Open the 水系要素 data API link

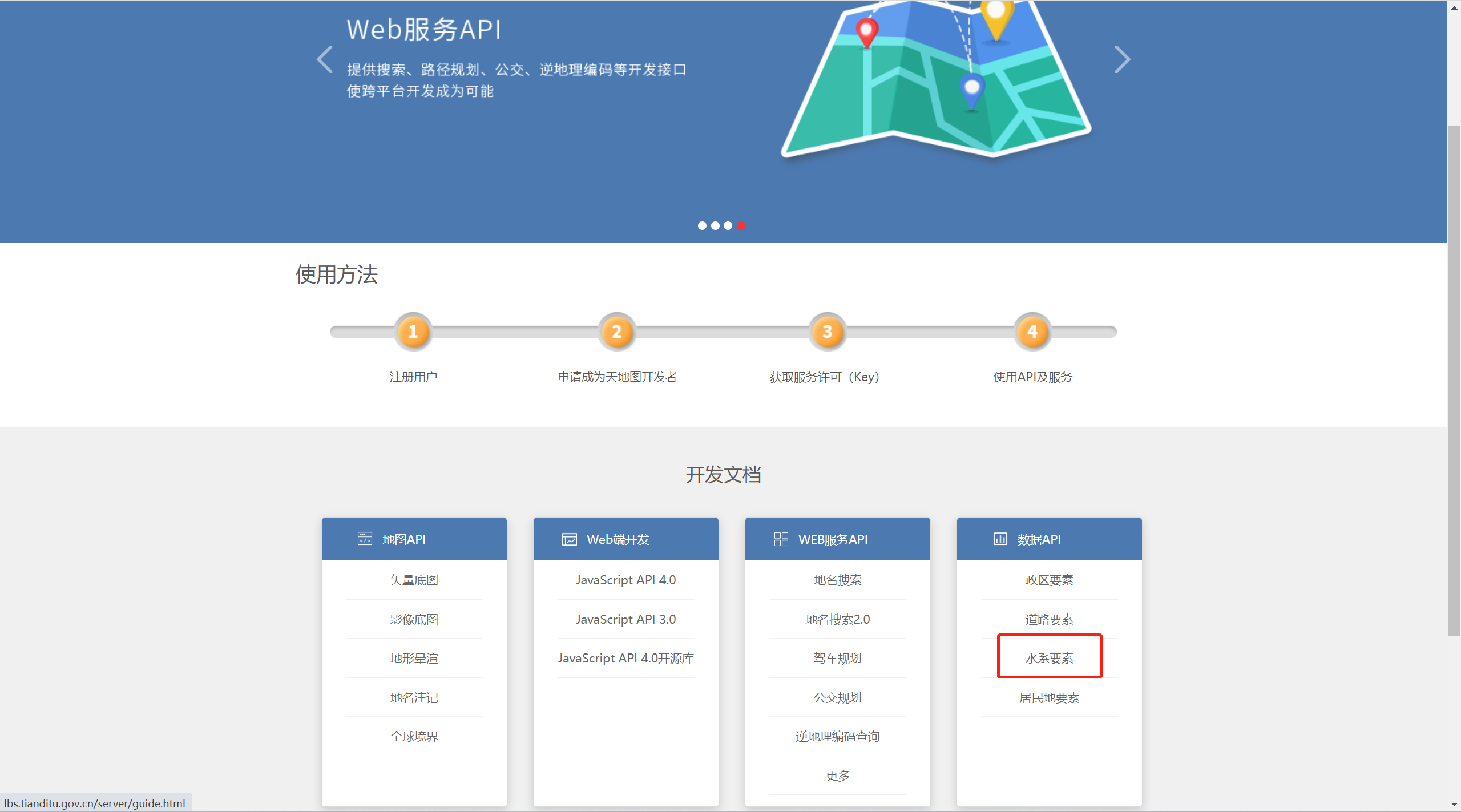point(1049,658)
